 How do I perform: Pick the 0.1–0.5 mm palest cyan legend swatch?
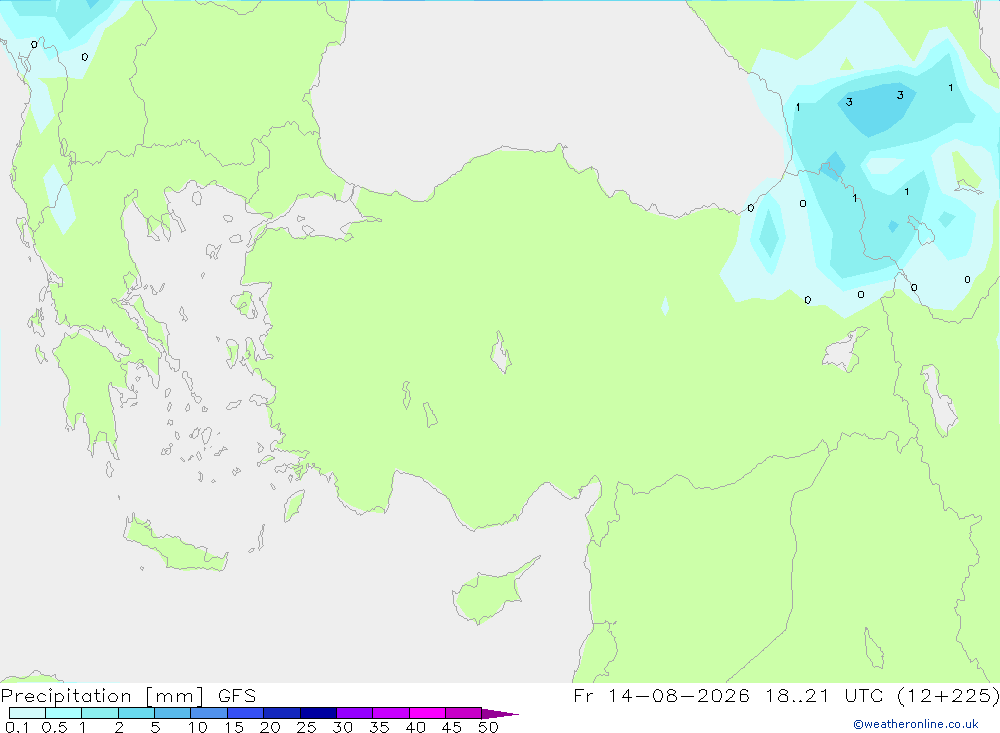point(27,713)
